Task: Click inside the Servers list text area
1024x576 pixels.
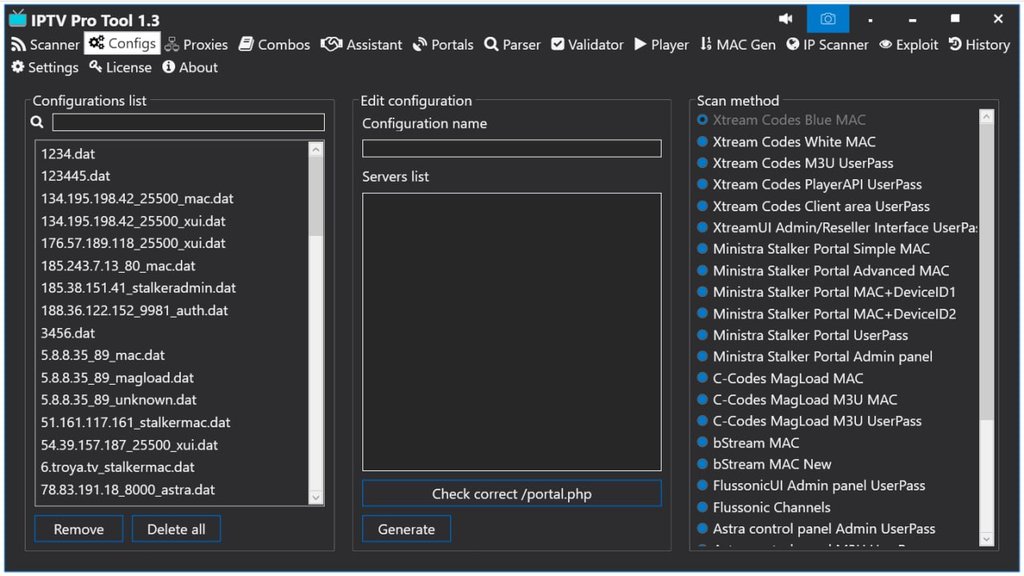Action: click(511, 332)
